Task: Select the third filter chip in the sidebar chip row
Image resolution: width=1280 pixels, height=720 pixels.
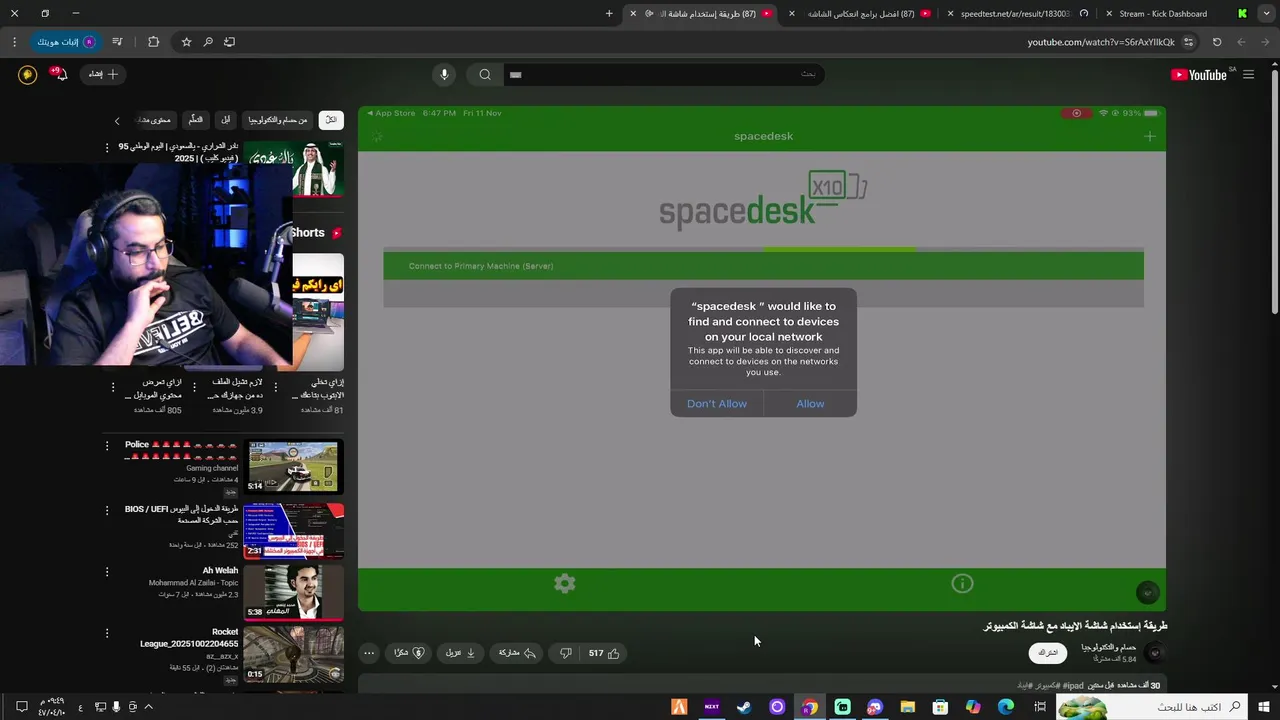Action: tap(226, 120)
